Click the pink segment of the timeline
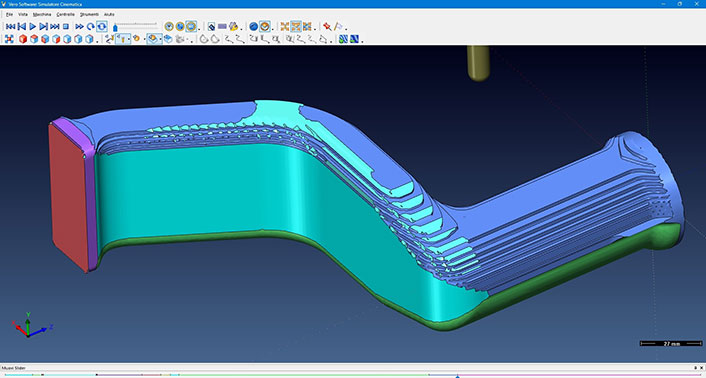The width and height of the screenshot is (706, 378). 579,375
